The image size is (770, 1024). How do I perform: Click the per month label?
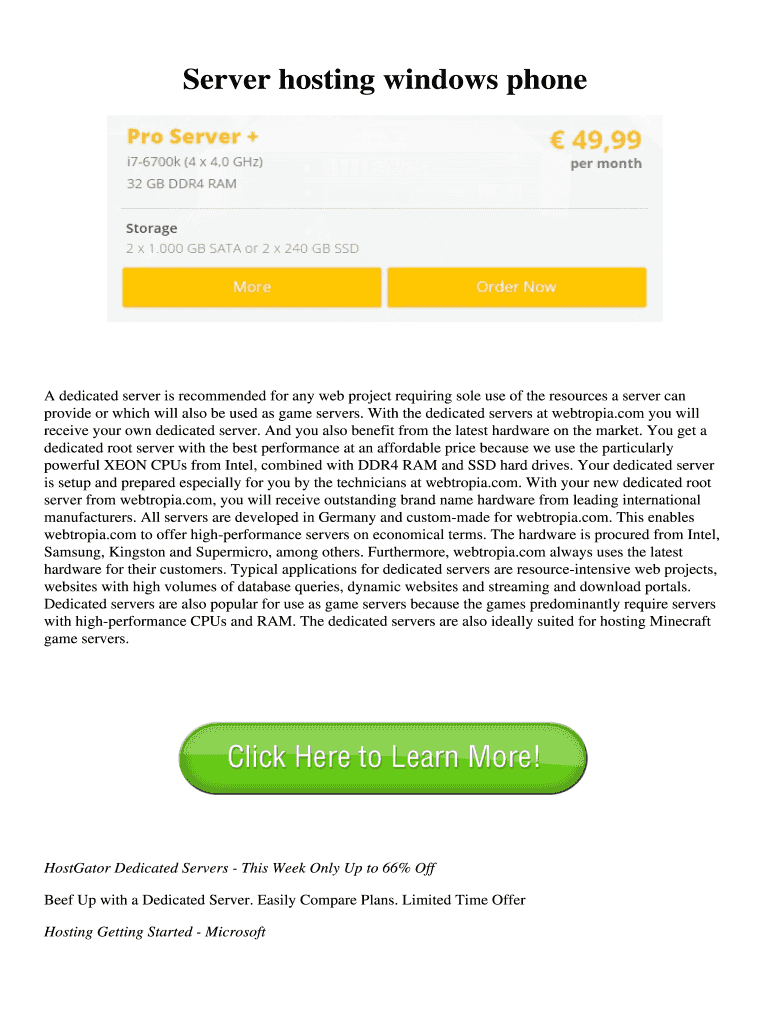[606, 164]
